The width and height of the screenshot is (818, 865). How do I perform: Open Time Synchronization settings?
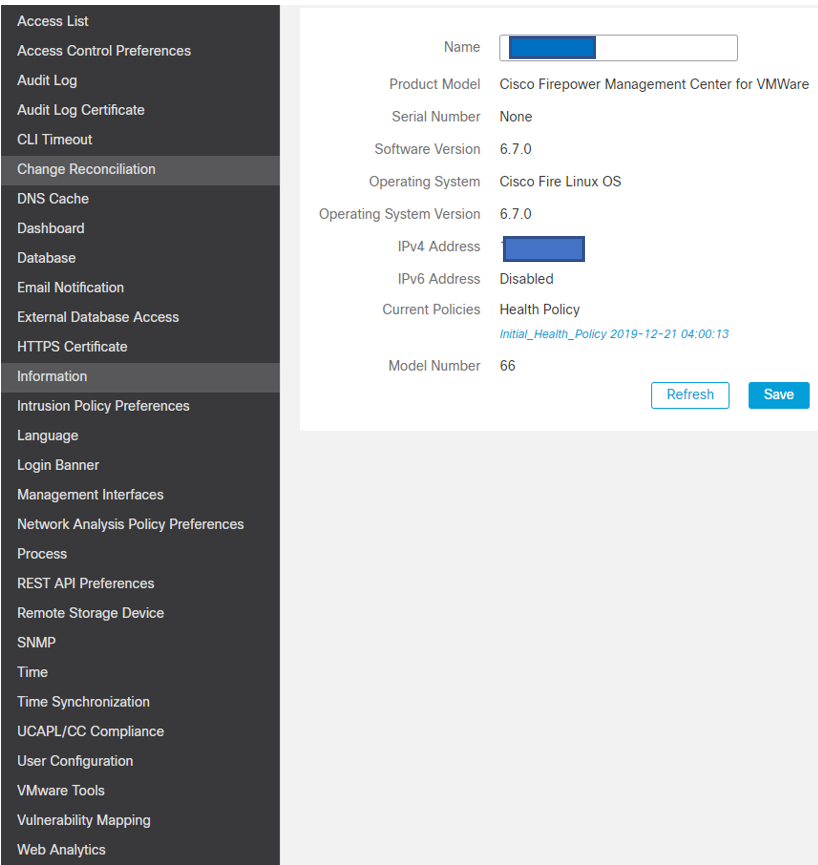pos(83,701)
